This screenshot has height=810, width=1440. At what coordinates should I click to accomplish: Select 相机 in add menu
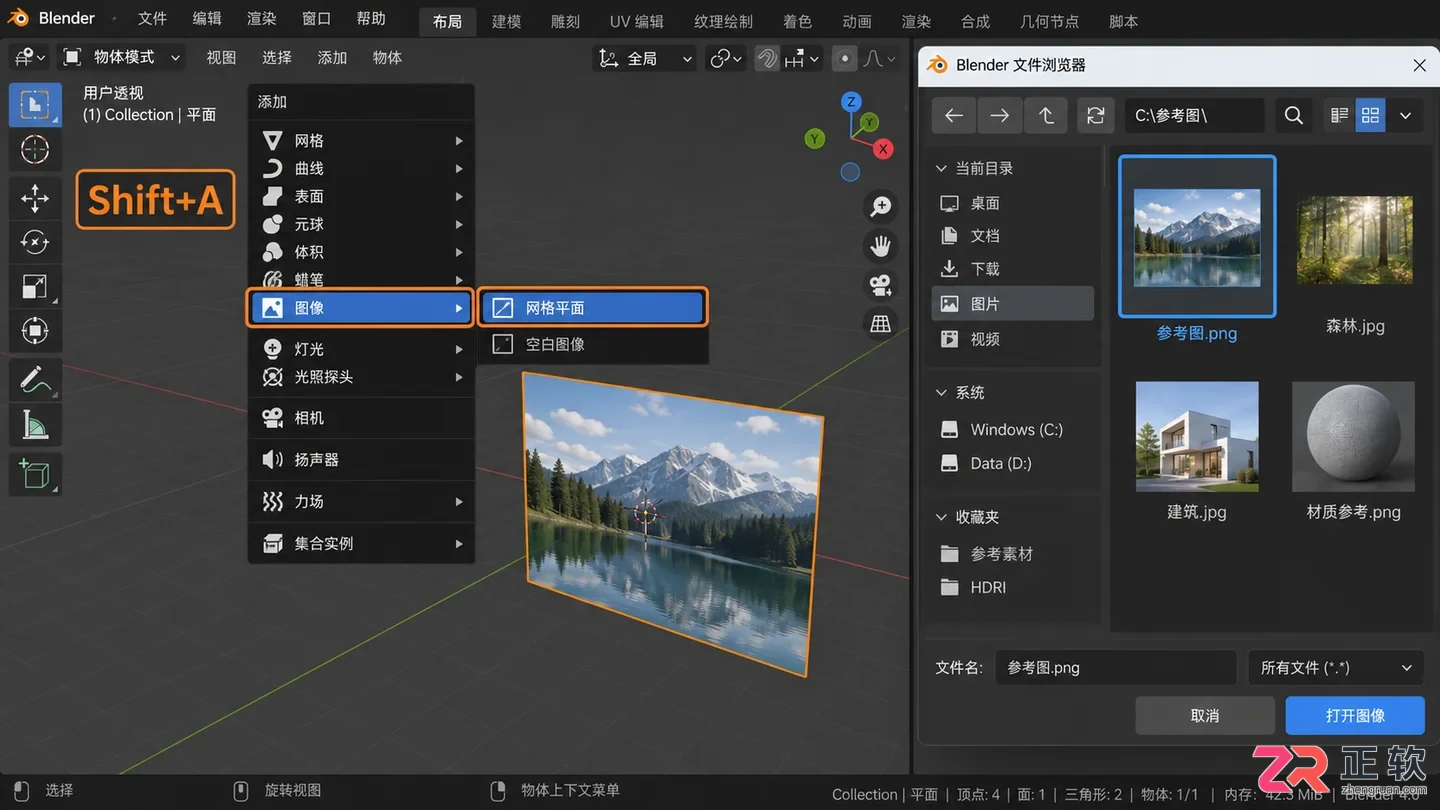[x=361, y=418]
